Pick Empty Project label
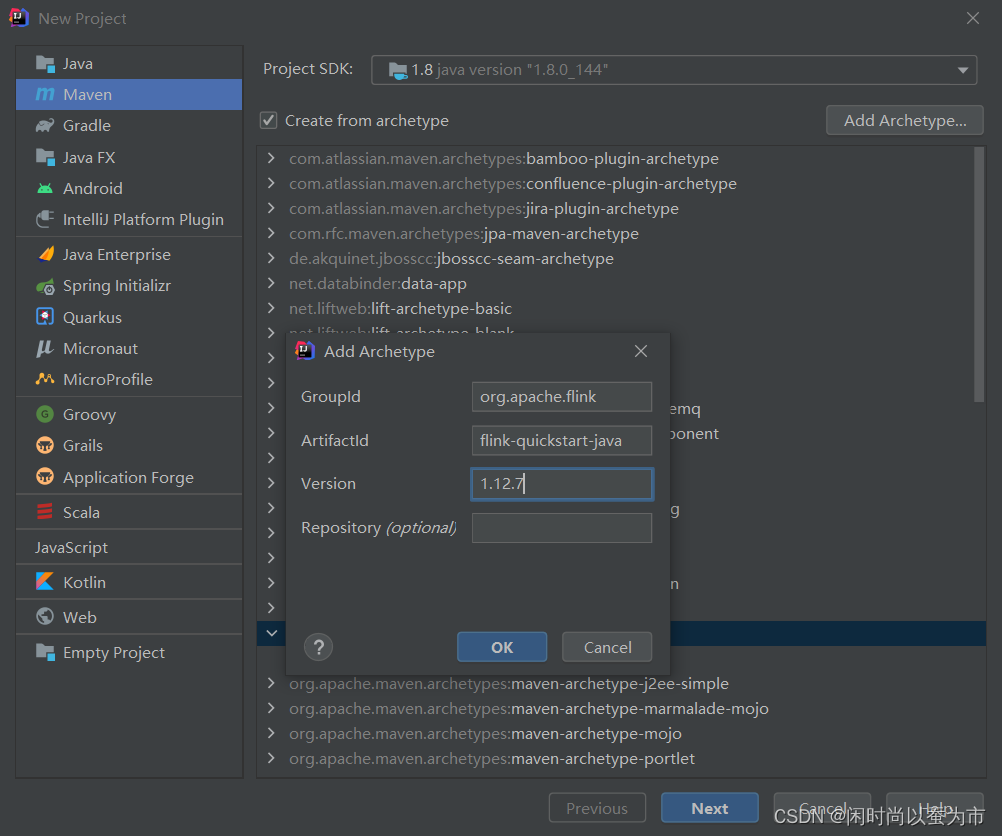Image resolution: width=1002 pixels, height=836 pixels. [x=114, y=653]
